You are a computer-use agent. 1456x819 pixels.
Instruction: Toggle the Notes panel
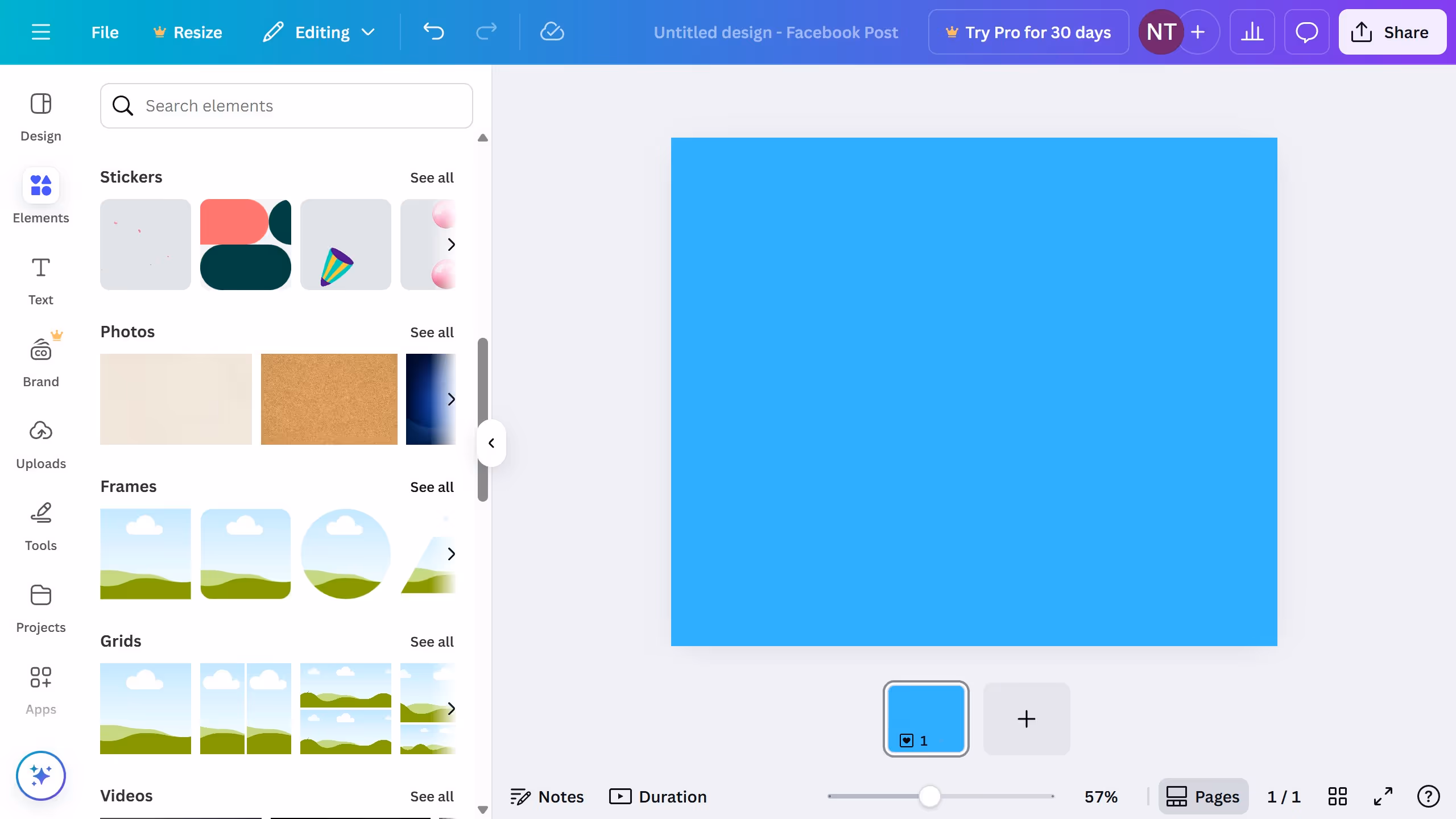[547, 796]
